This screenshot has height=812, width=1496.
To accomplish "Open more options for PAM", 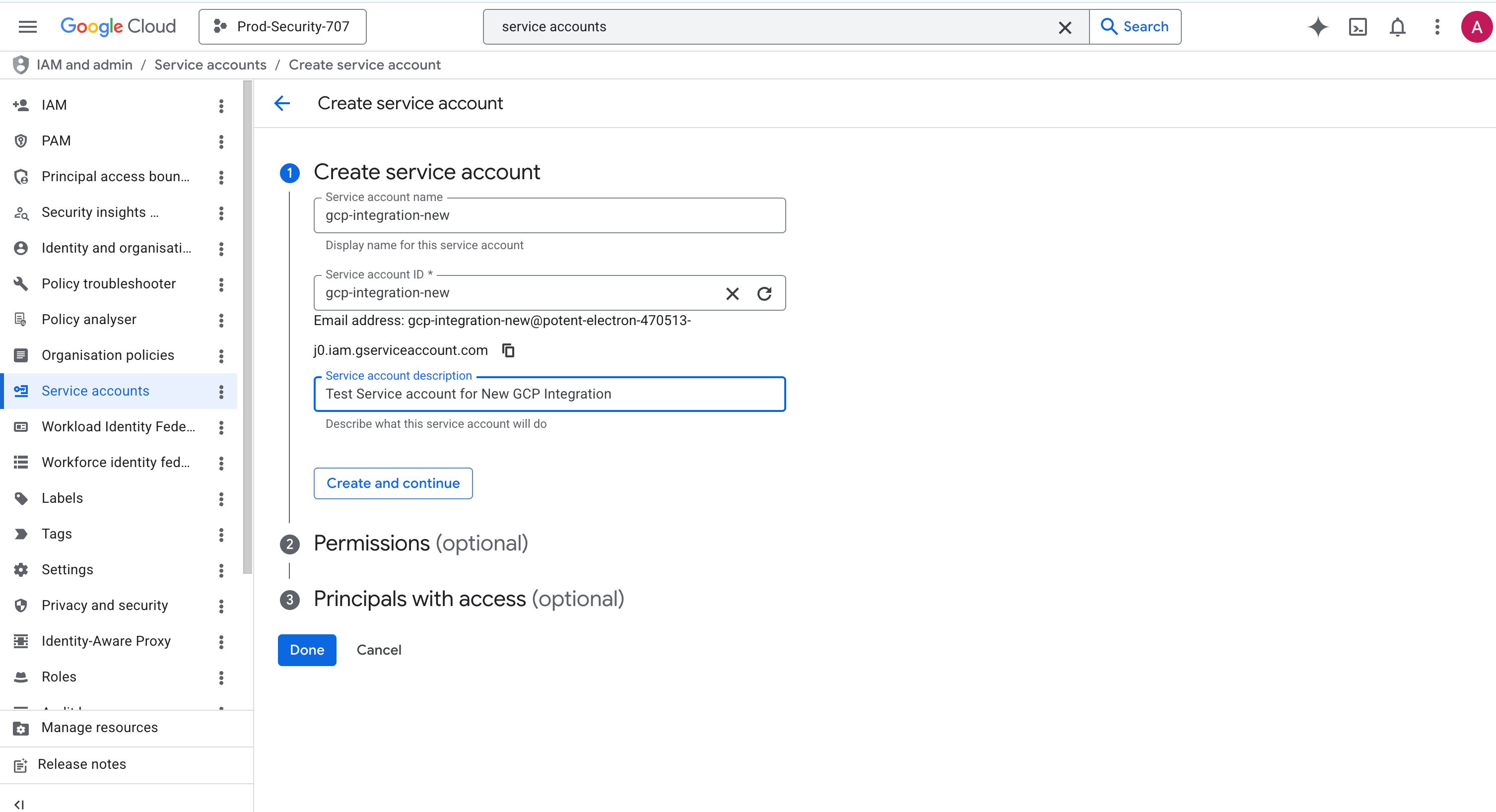I will pos(221,141).
